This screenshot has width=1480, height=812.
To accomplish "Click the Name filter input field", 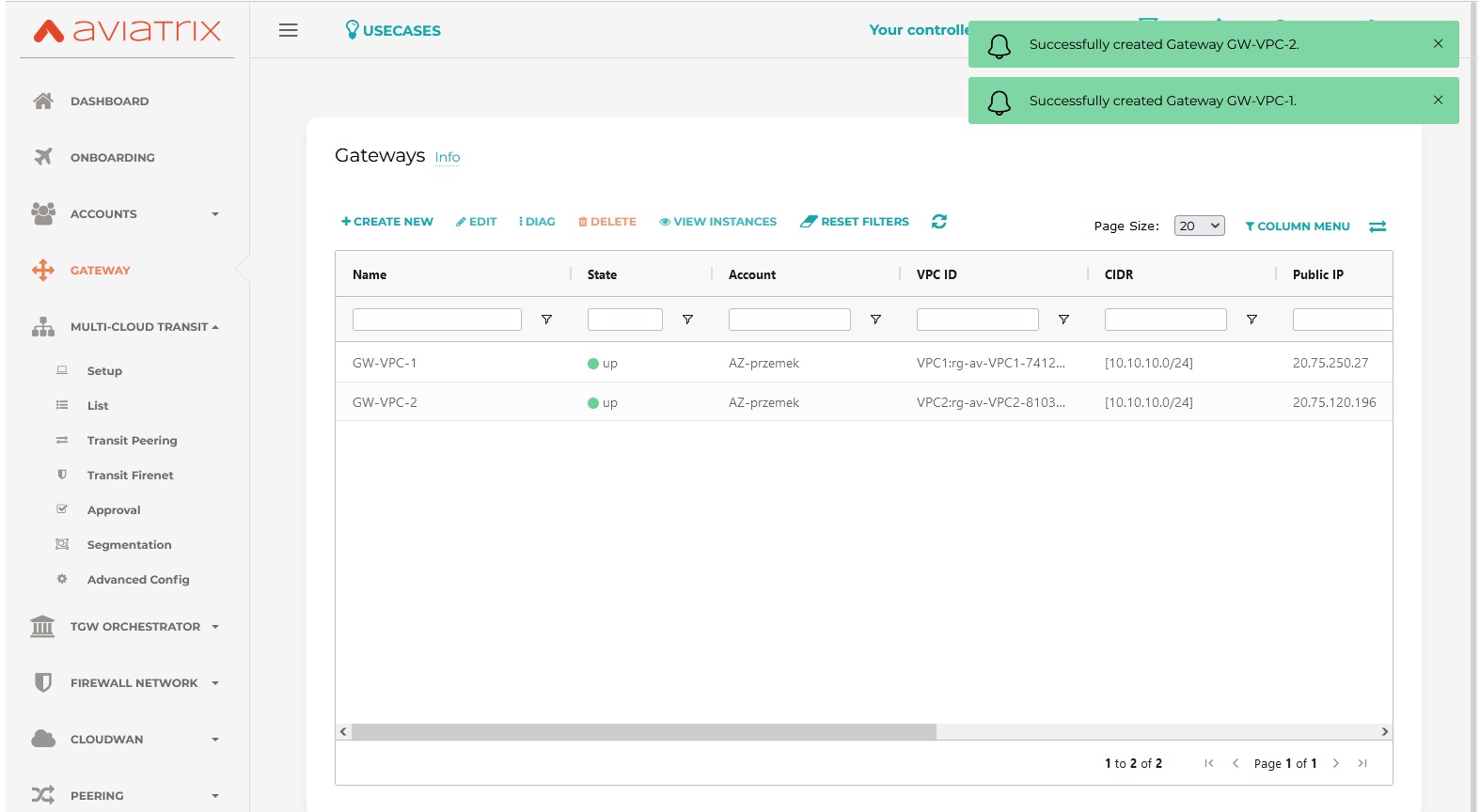I will [x=437, y=320].
